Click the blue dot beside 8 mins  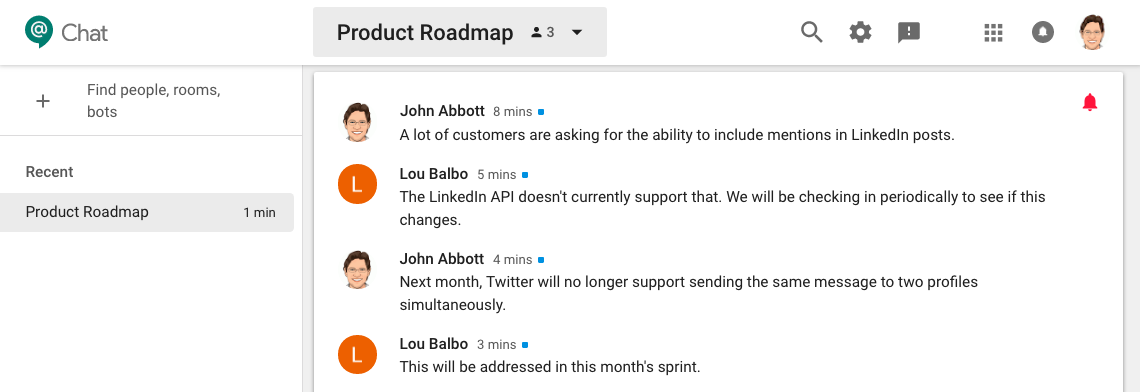pyautogui.click(x=541, y=112)
